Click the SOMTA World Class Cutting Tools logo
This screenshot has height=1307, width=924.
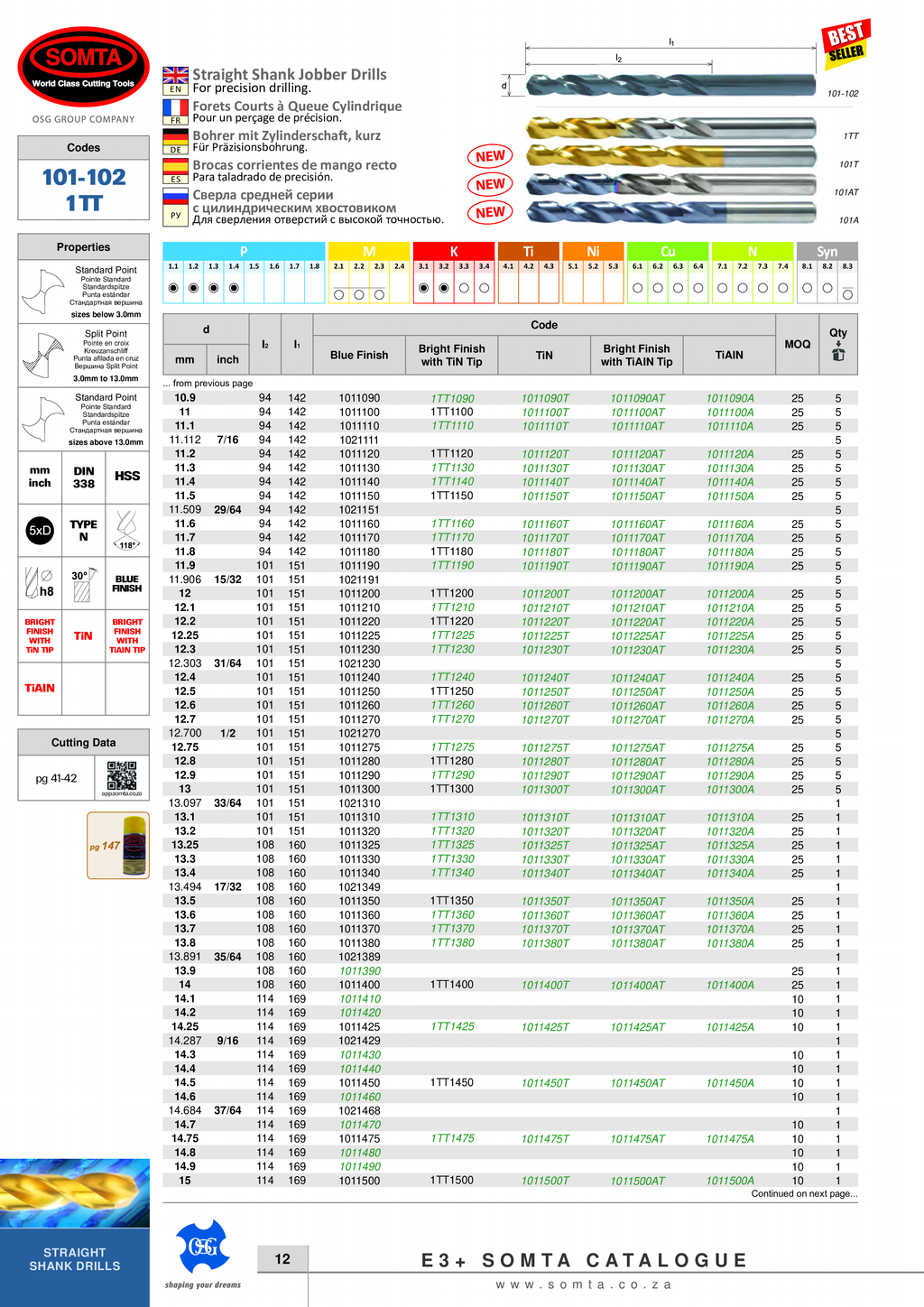pyautogui.click(x=83, y=66)
